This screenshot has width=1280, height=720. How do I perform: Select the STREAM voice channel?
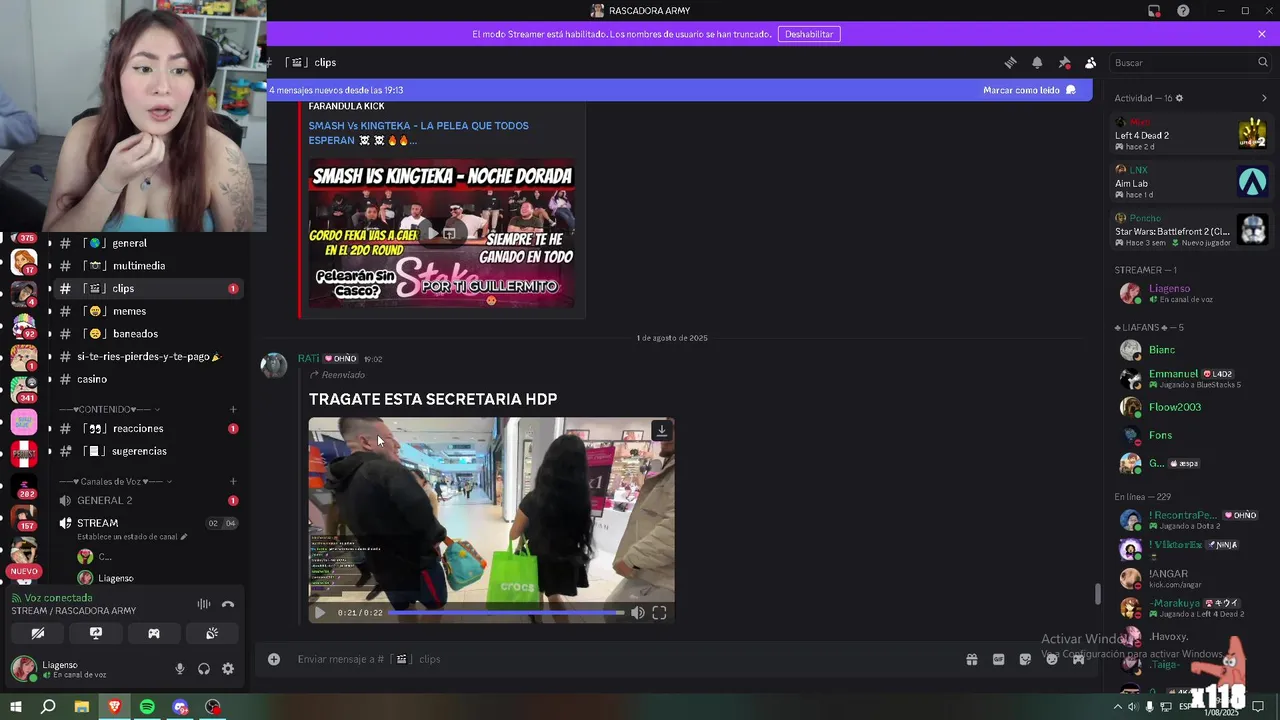(97, 523)
